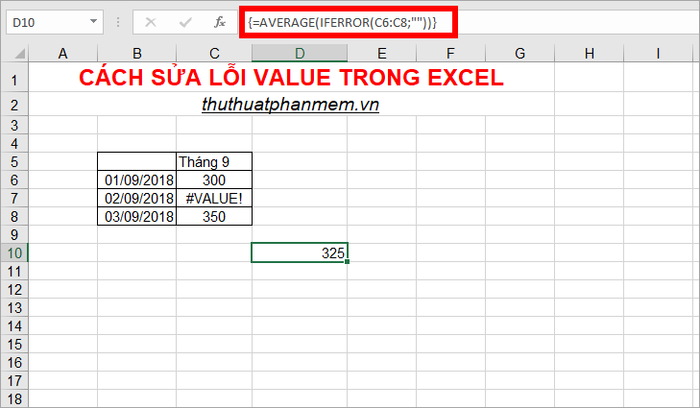
Task: Click the formula bar AVERAGE formula text
Action: (342, 22)
